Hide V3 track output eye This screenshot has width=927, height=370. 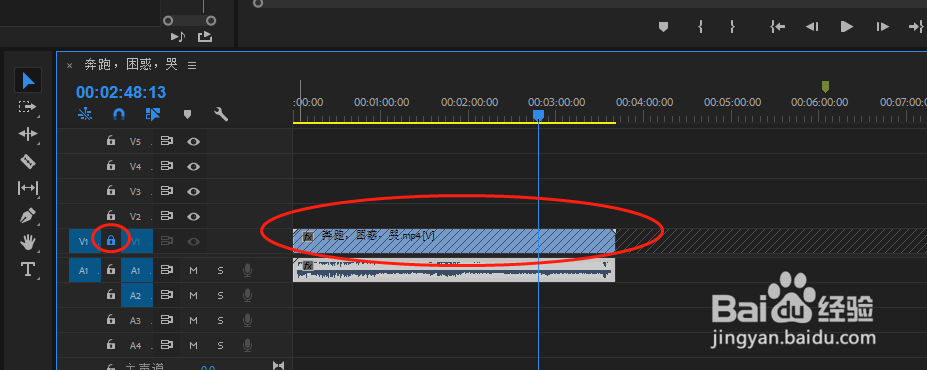click(193, 192)
